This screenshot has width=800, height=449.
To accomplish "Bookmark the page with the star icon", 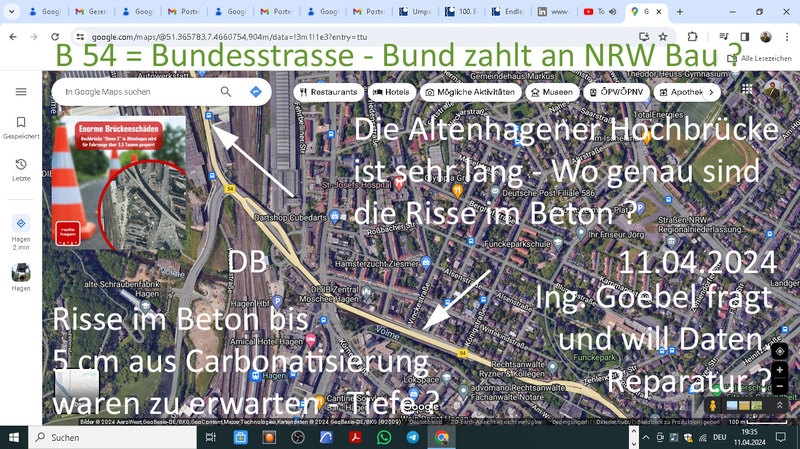I will click(x=663, y=36).
